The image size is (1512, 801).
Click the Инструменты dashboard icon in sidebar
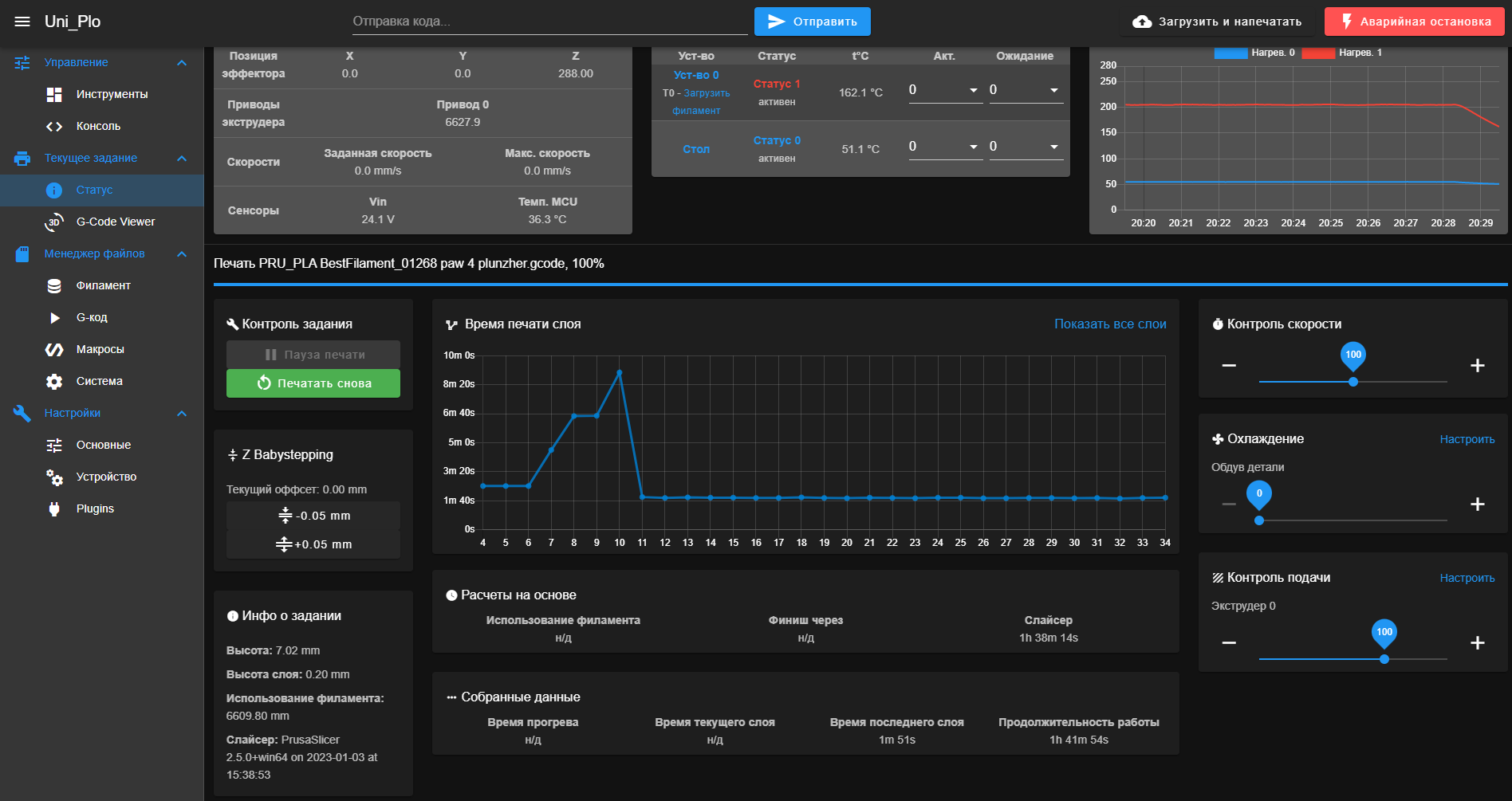click(54, 94)
